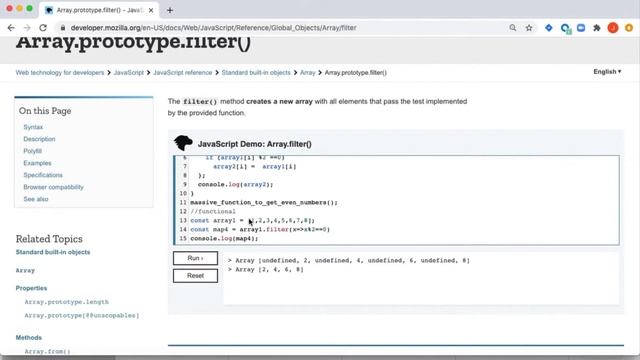Open the blue diamond extension icon
The image size is (640, 360).
coord(549,28)
